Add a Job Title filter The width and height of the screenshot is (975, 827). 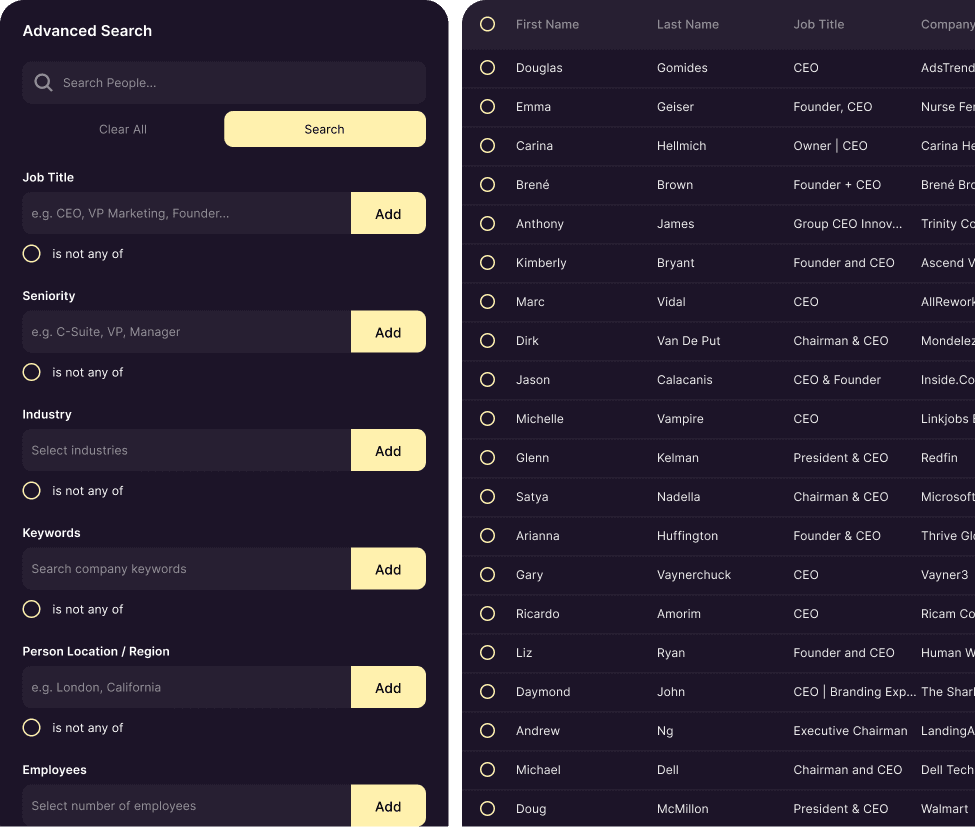(x=388, y=213)
